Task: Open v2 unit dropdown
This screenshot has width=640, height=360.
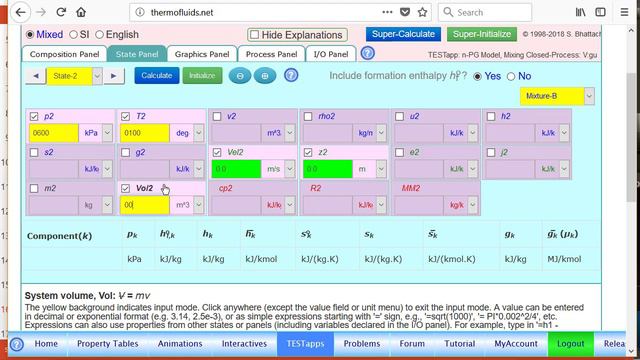Action: pos(290,133)
